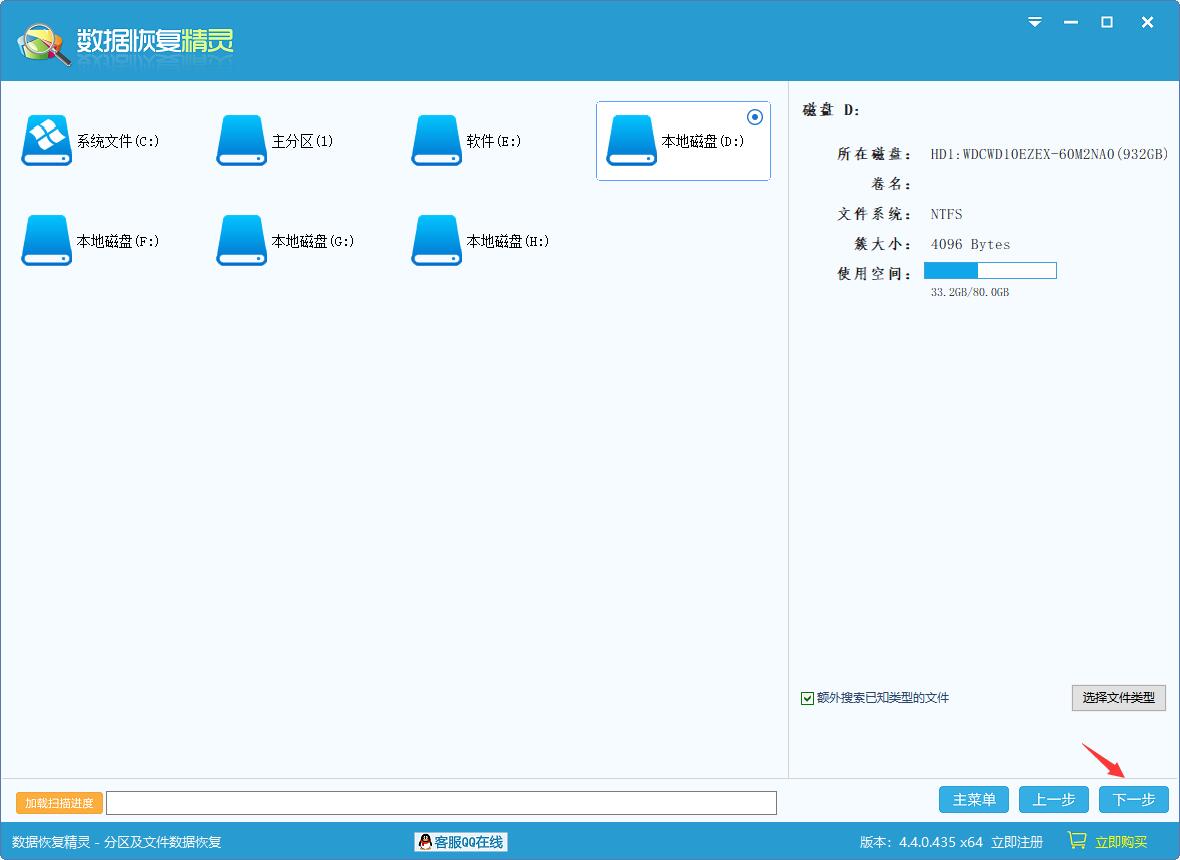The height and width of the screenshot is (860, 1180).
Task: Select the 主分区(1) partition icon
Action: (242, 140)
